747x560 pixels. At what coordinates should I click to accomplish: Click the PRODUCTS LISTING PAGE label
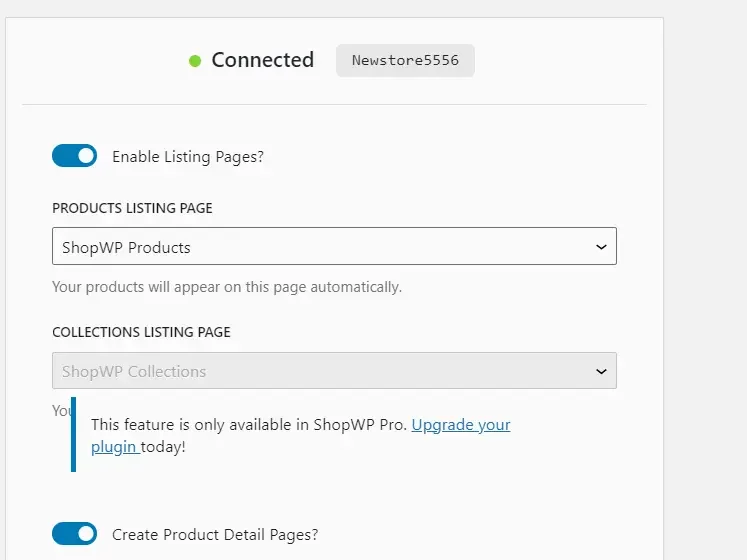[x=132, y=208]
